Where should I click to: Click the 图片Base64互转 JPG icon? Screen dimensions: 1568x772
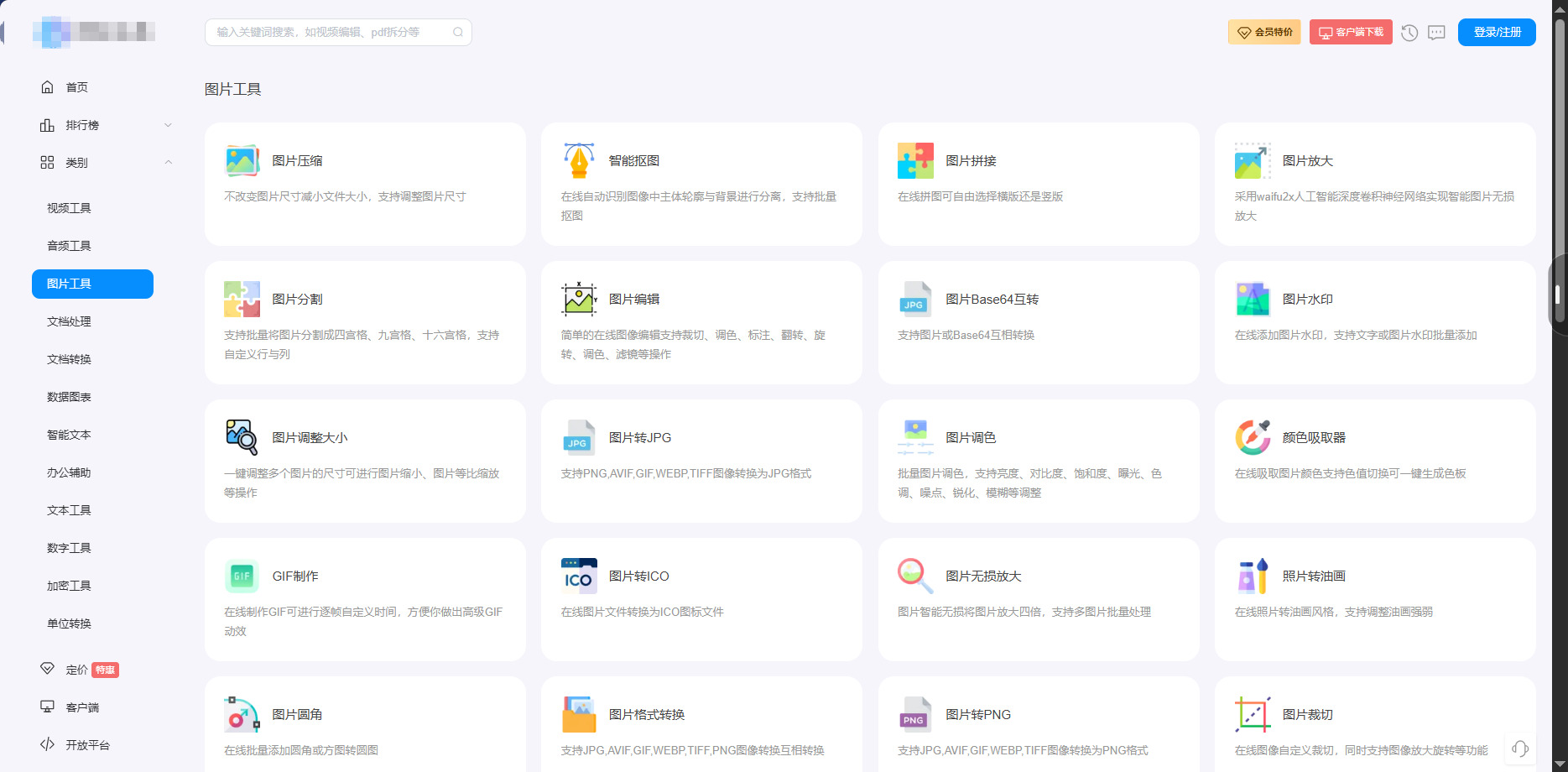tap(915, 299)
